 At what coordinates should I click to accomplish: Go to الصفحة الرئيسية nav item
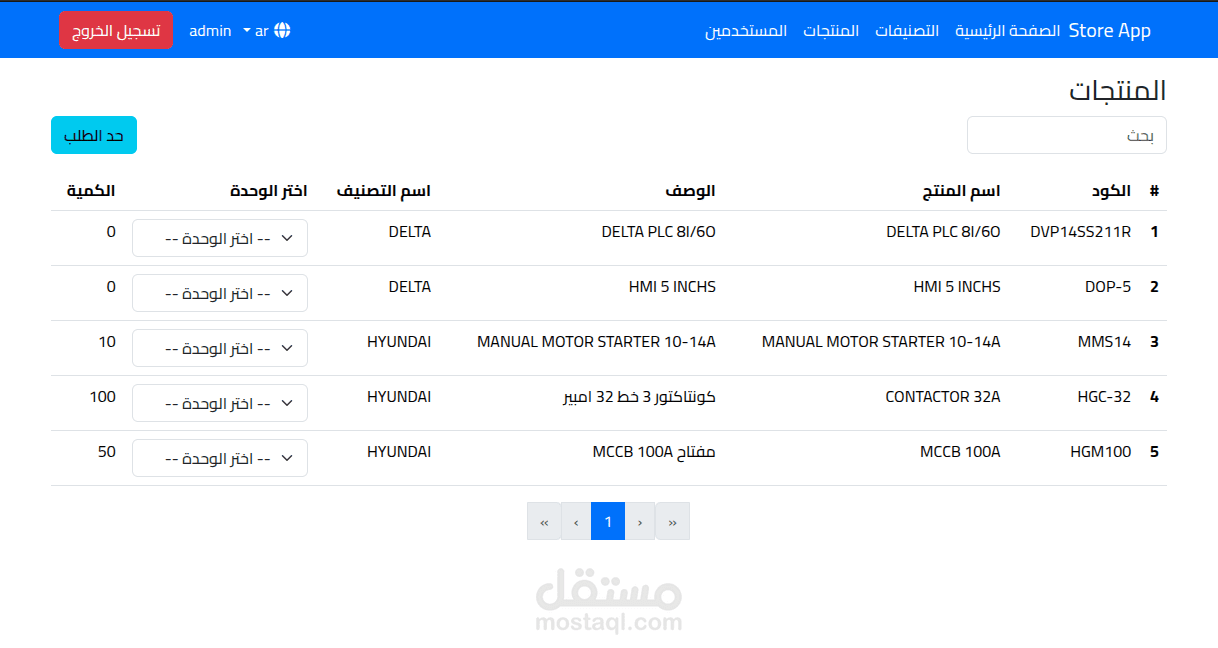tap(1008, 30)
